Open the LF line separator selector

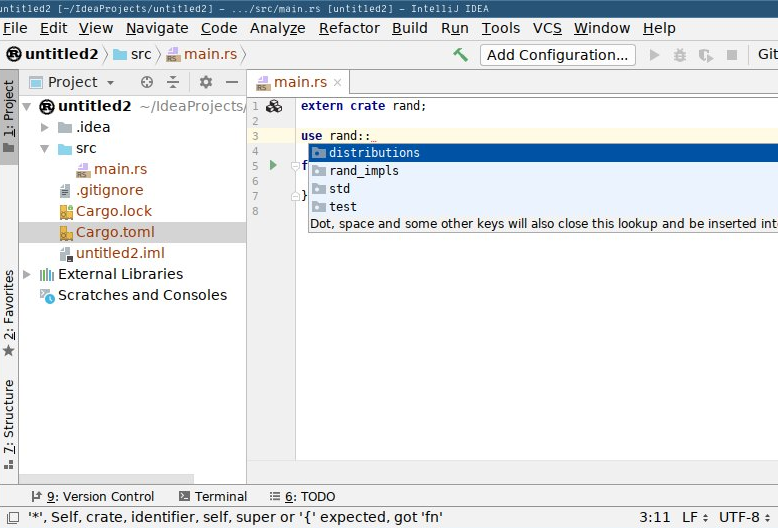tap(695, 517)
